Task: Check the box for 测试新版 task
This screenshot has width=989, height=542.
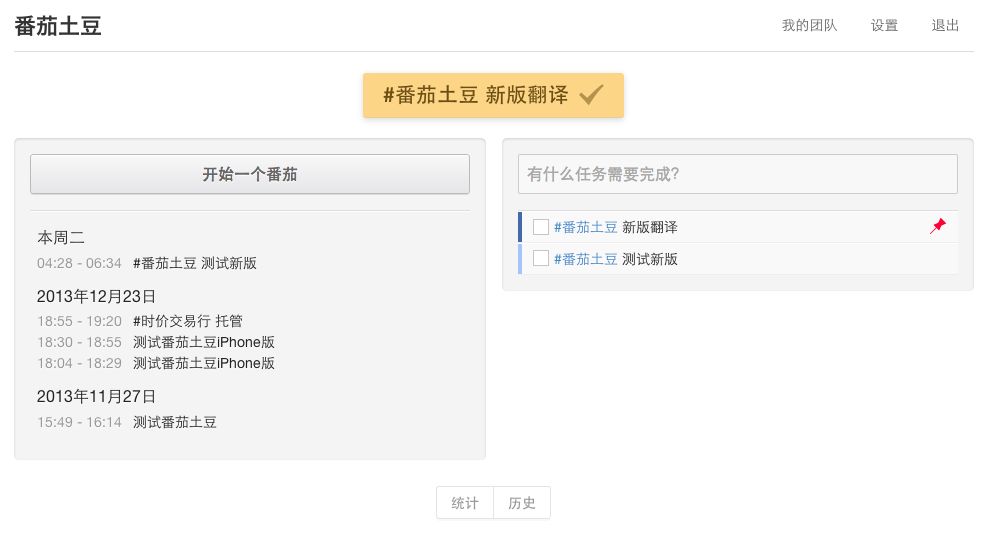Action: click(x=541, y=259)
